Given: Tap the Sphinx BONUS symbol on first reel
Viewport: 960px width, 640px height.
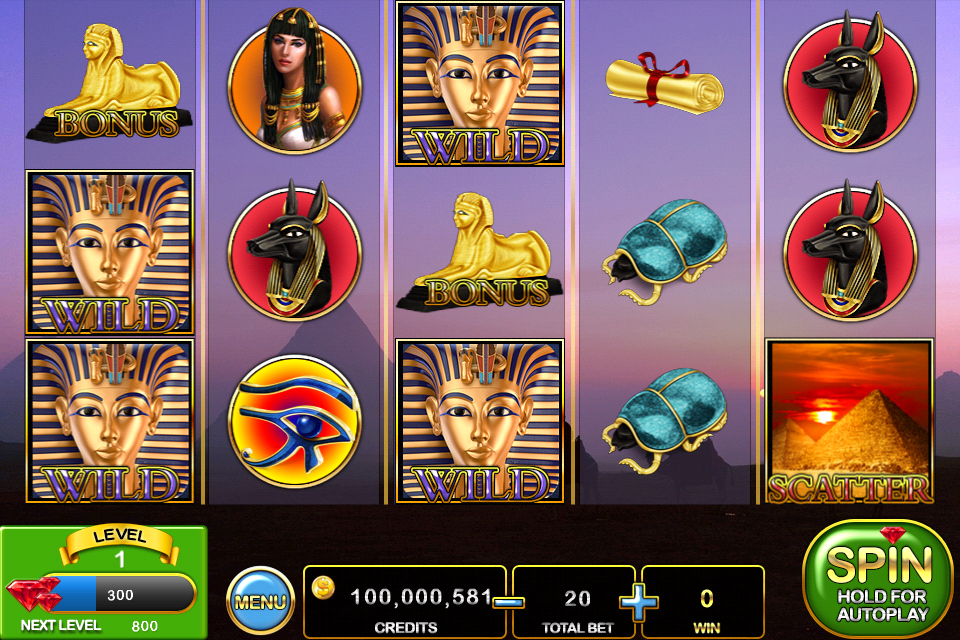Looking at the screenshot, I should click(x=109, y=83).
